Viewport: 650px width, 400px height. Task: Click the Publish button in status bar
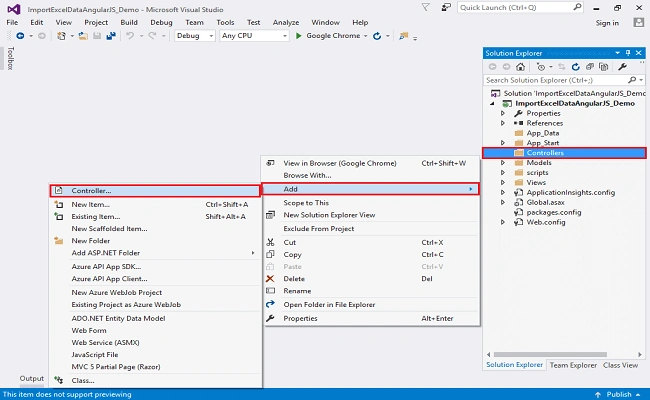[x=618, y=394]
